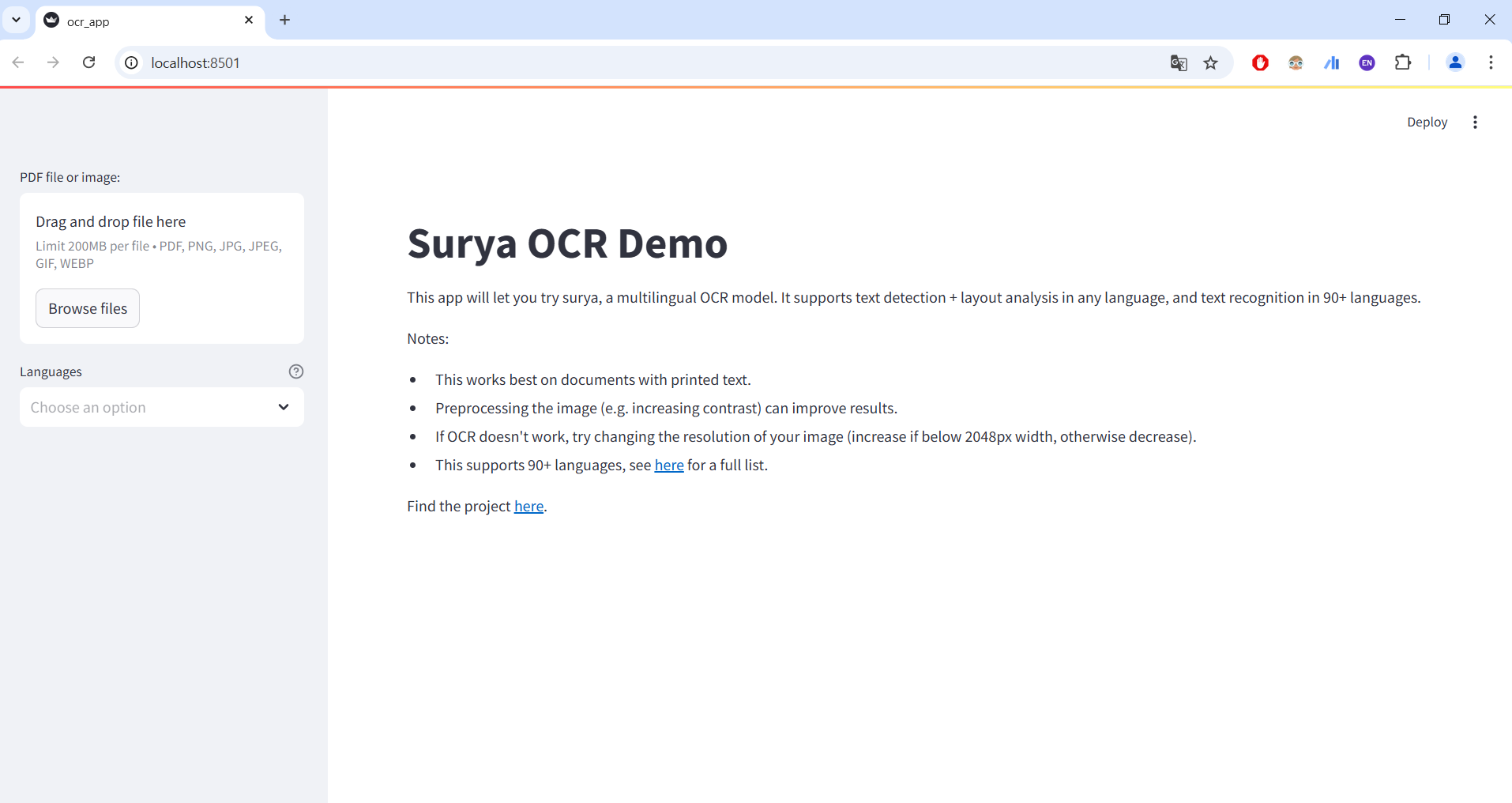Click the 'Notes:' text
The height and width of the screenshot is (803, 1512).
pyautogui.click(x=428, y=338)
